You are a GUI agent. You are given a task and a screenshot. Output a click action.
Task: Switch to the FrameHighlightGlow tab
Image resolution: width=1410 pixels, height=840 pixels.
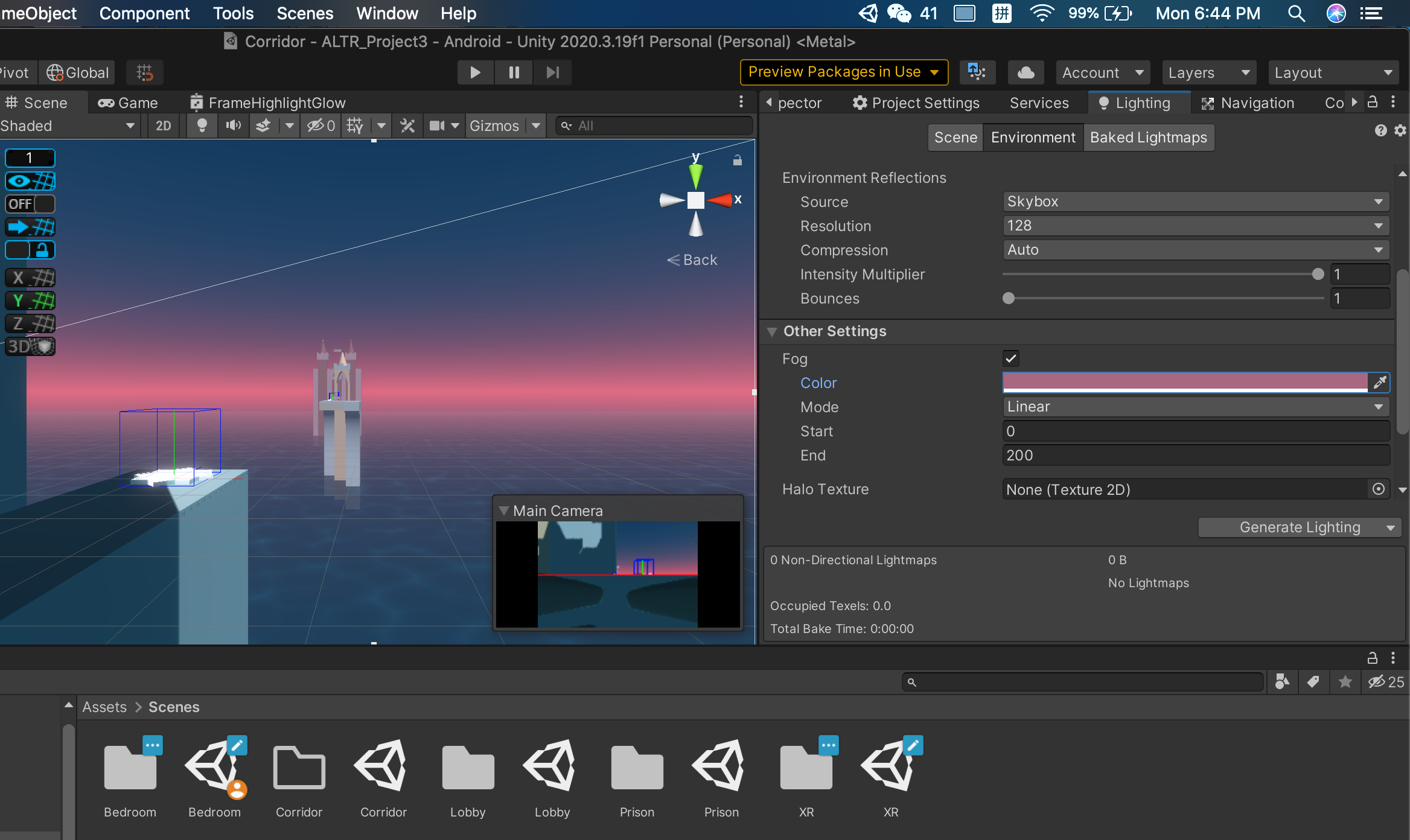(268, 103)
